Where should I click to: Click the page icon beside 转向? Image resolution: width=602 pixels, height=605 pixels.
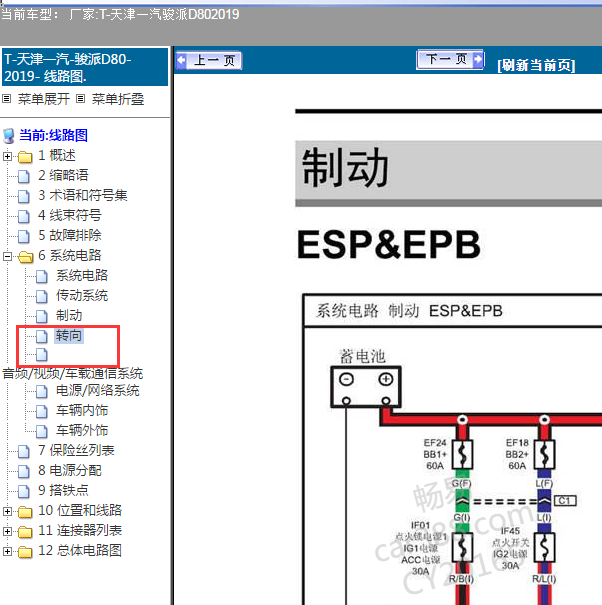(42, 336)
